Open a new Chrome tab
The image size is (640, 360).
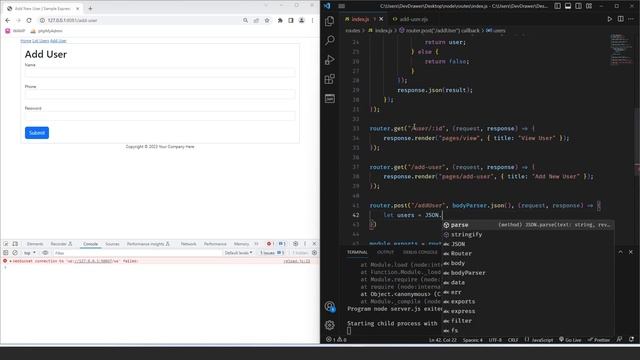[x=90, y=8]
